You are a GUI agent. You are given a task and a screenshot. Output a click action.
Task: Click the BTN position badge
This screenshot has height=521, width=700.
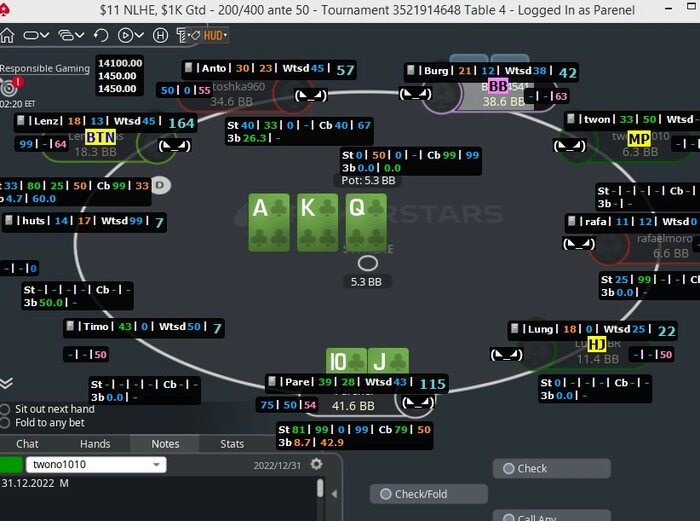100,137
